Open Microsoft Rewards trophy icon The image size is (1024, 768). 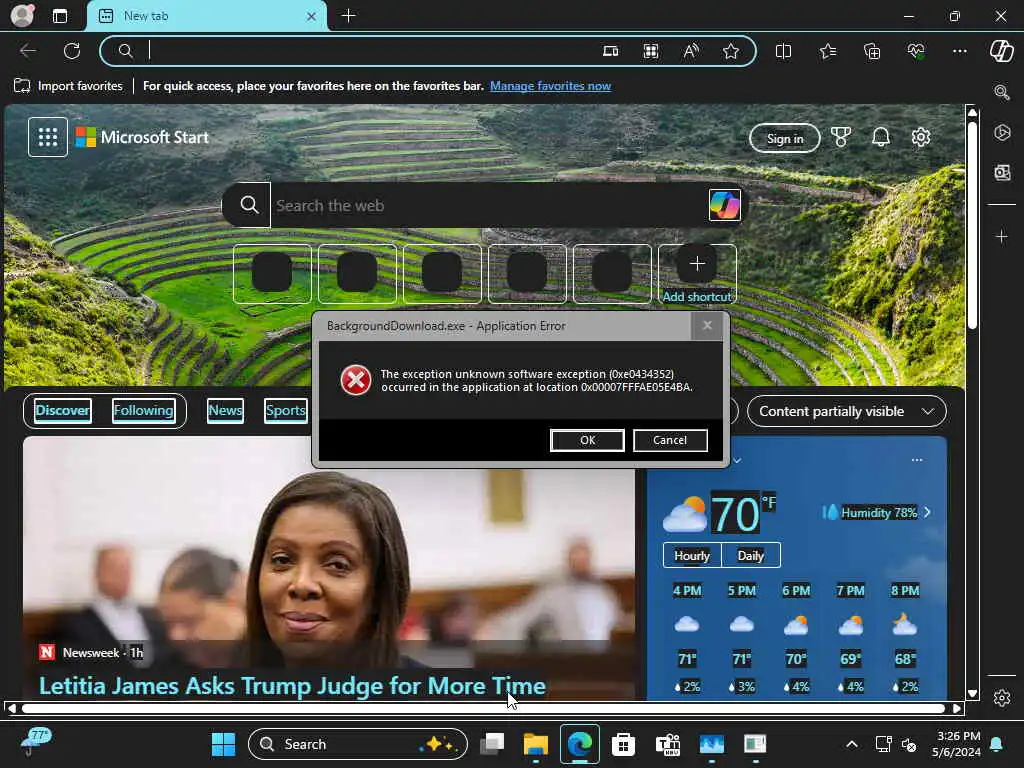tap(840, 137)
